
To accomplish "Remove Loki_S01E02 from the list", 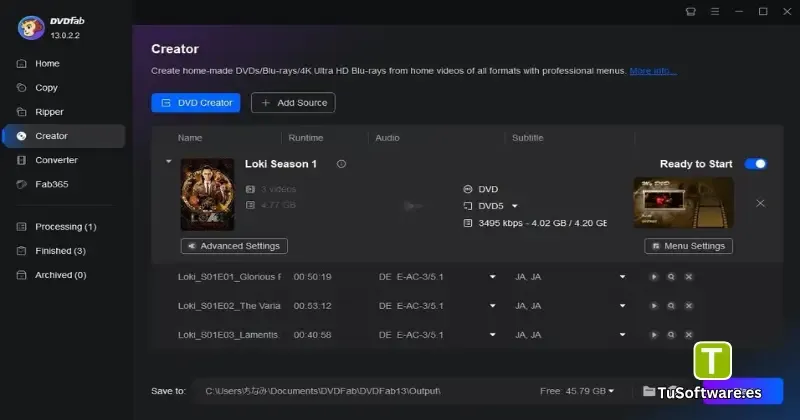I will click(x=688, y=306).
